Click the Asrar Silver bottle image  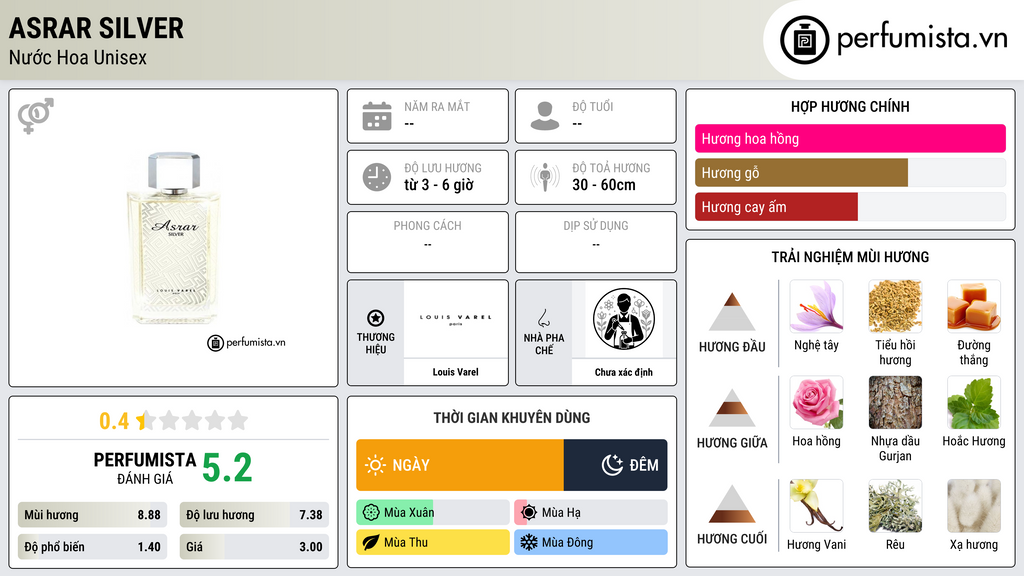tap(174, 238)
